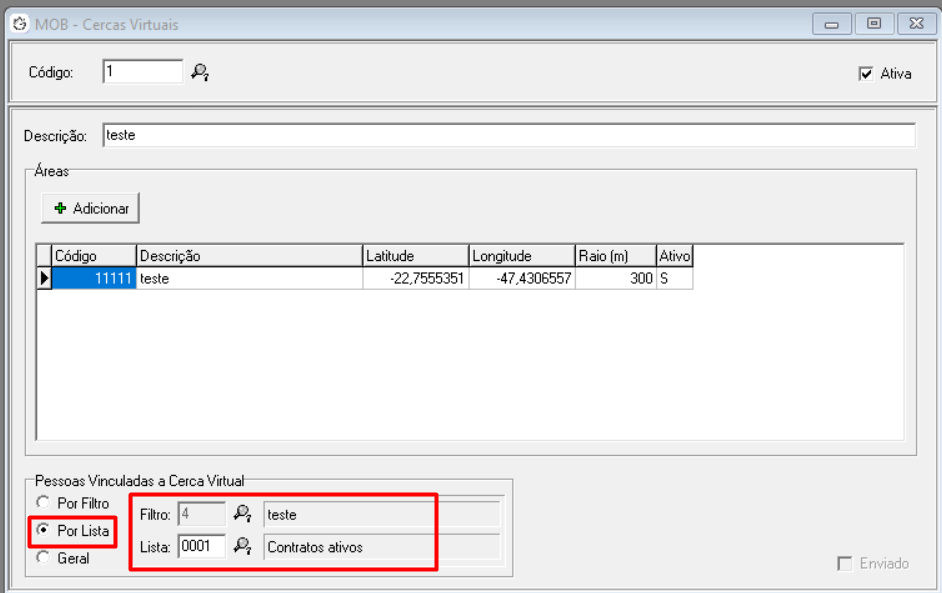Click into the Descrição text field
Viewport: 942px width, 593px height.
tap(508, 135)
